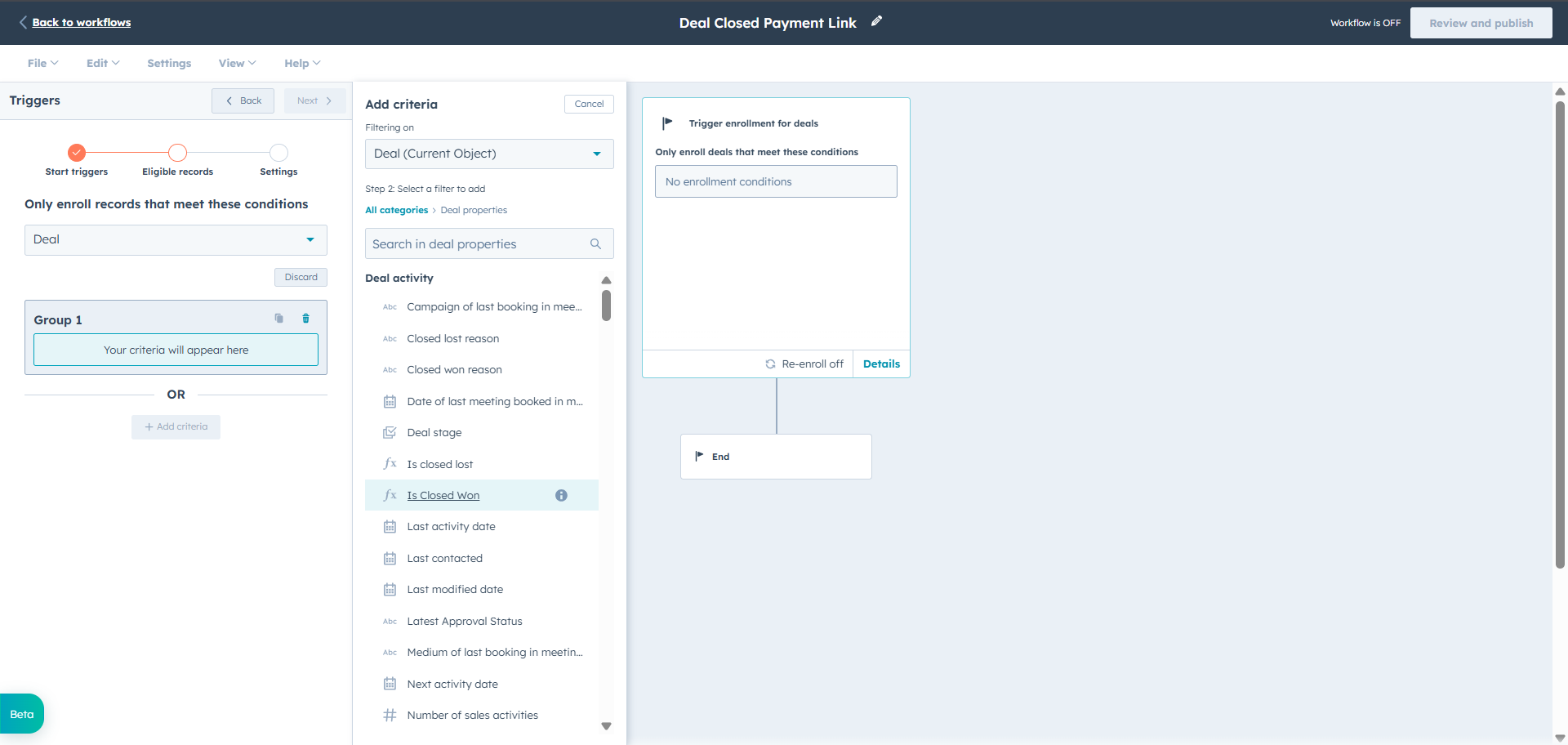
Task: Click the Review and publish button
Action: point(1481,23)
